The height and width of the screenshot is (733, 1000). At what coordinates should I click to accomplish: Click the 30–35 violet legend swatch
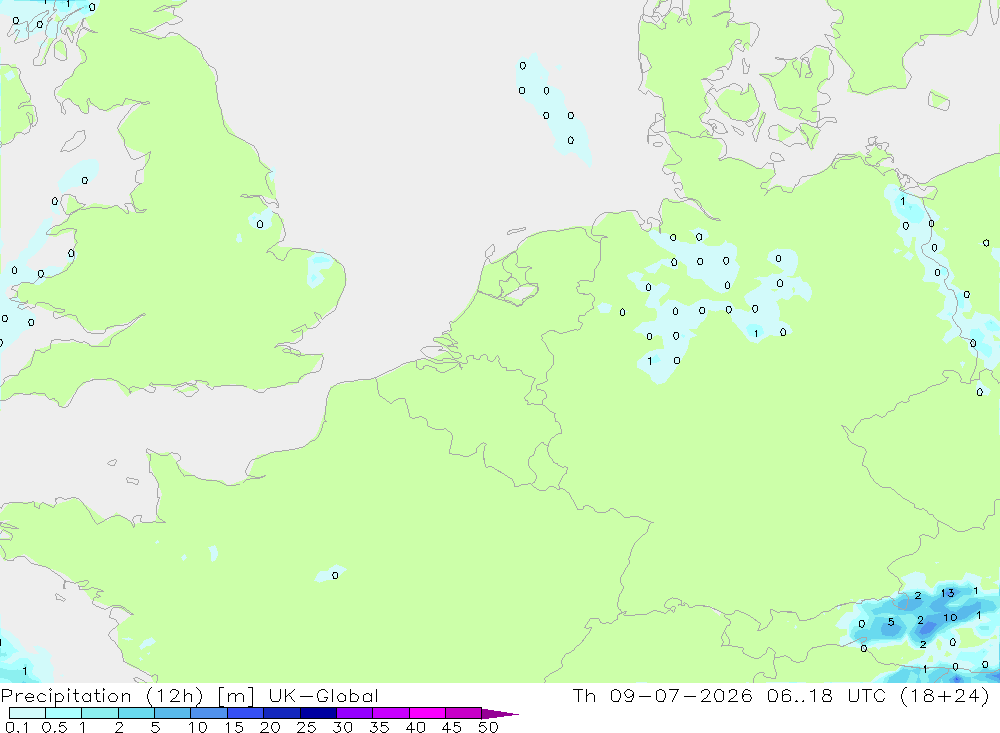354,713
